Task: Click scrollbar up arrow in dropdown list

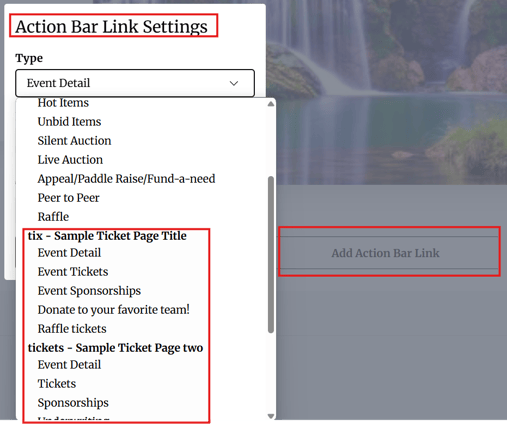Action: 271,104
